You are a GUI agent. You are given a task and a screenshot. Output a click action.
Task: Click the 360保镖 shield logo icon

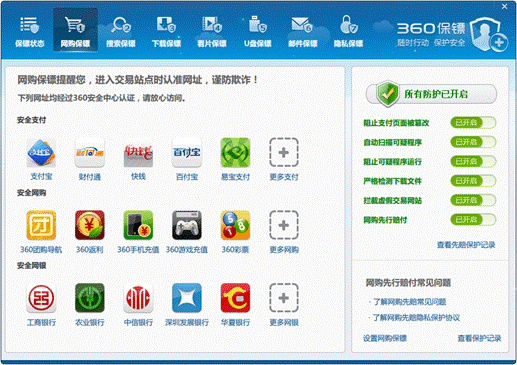point(488,35)
